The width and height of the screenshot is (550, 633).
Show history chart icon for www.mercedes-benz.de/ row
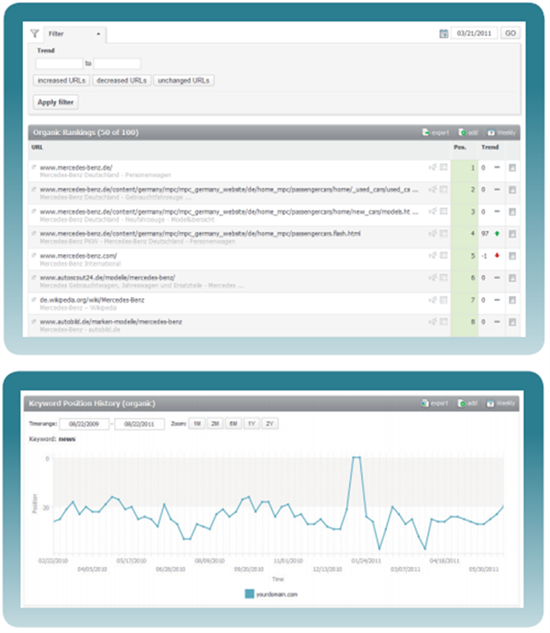point(432,167)
